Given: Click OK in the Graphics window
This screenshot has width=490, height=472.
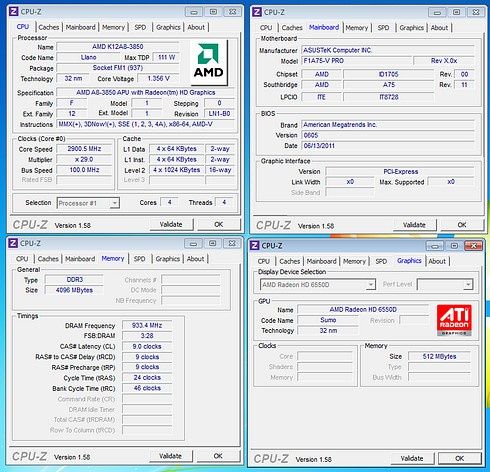Looking at the screenshot, I should tap(460, 458).
